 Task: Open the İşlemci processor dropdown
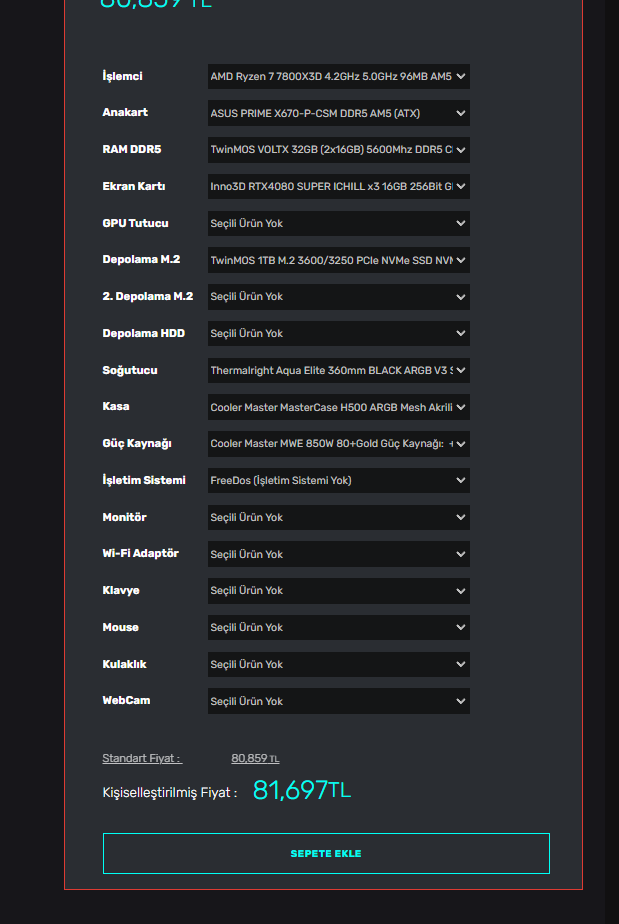click(x=338, y=76)
